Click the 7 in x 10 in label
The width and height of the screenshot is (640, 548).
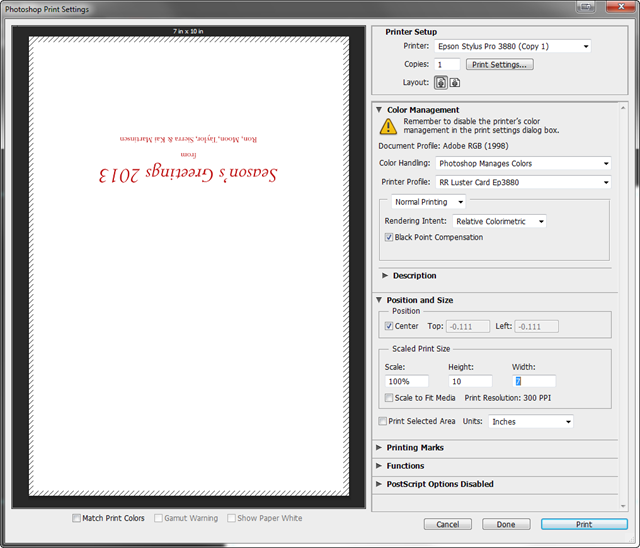(x=188, y=31)
